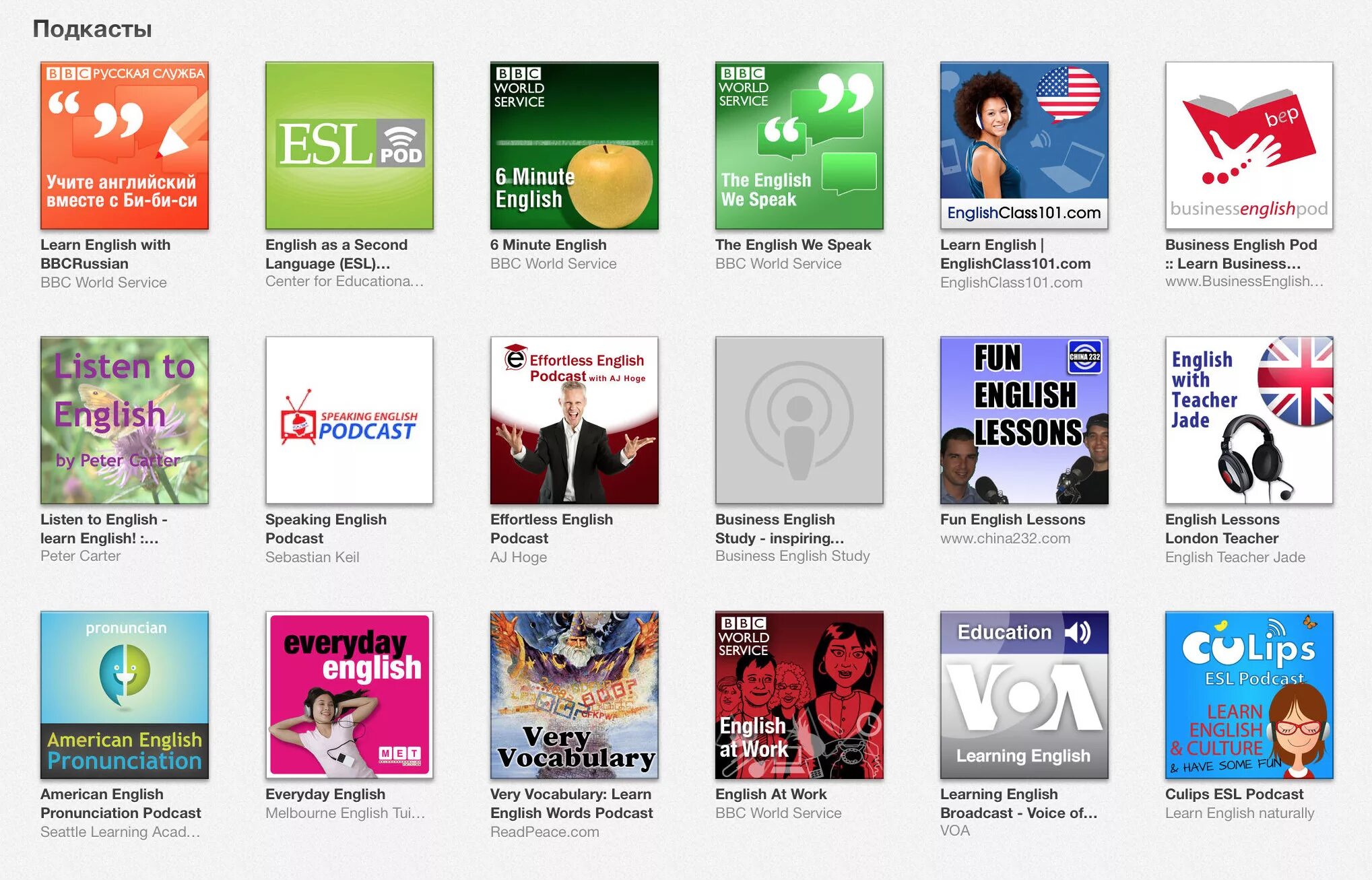Viewport: 1372px width, 880px height.
Task: Open 6 Minute English green apple cover
Action: coord(574,145)
